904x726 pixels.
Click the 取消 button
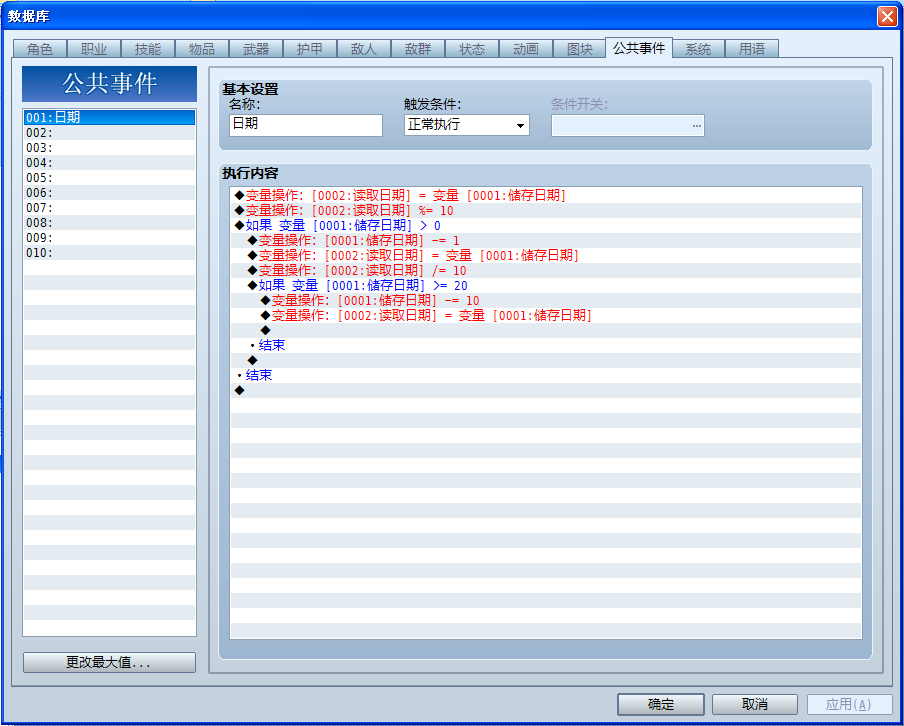755,704
